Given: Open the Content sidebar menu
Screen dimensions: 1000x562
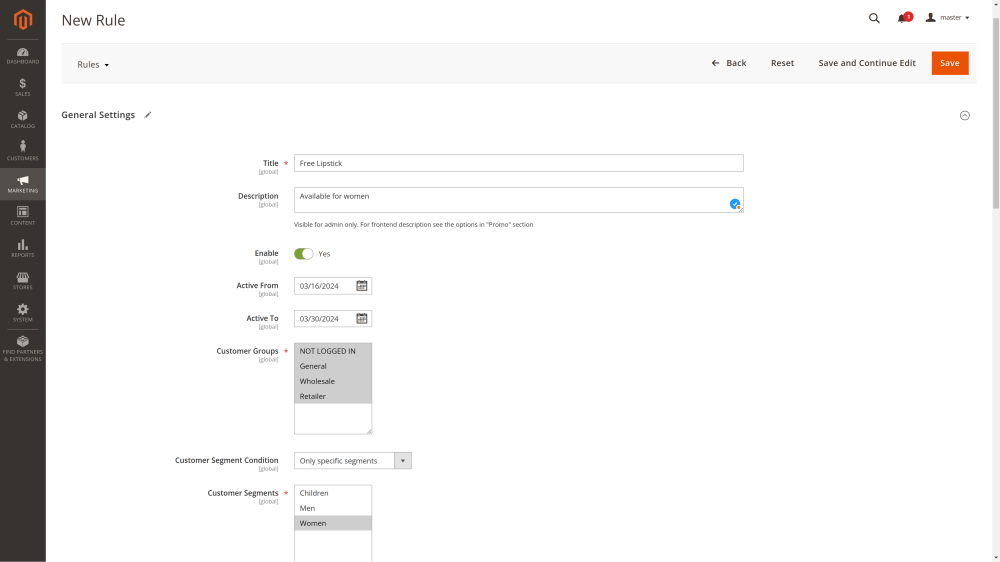Looking at the screenshot, I should pos(23,216).
